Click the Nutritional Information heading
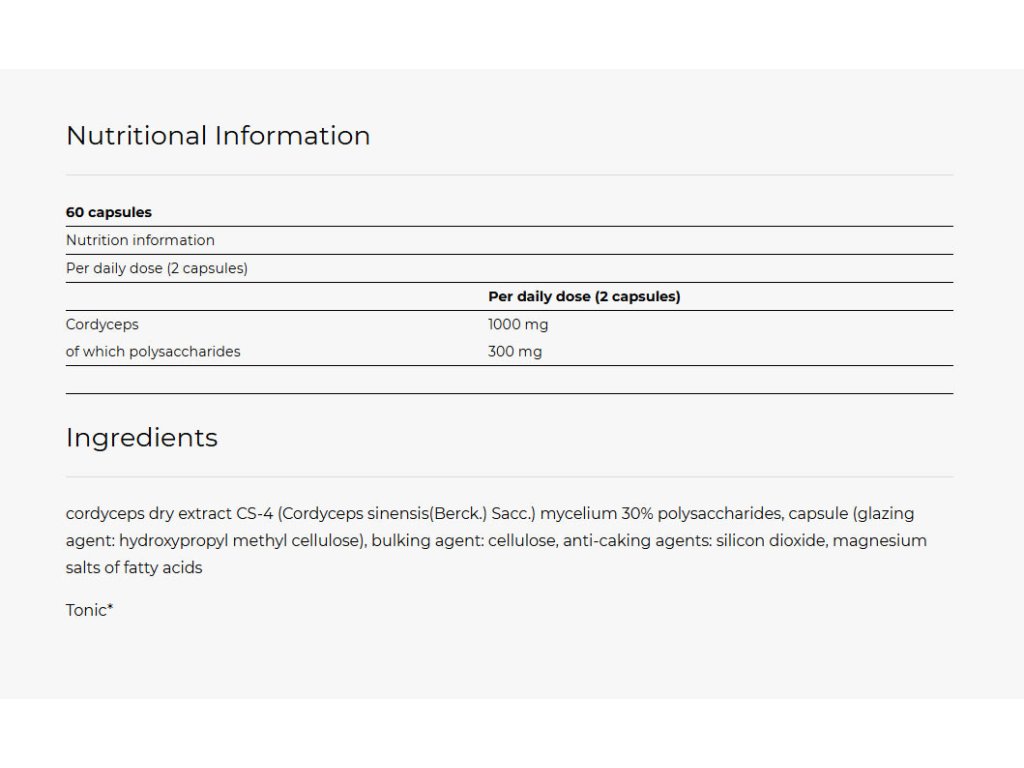Viewport: 1024px width, 768px height. click(x=218, y=136)
